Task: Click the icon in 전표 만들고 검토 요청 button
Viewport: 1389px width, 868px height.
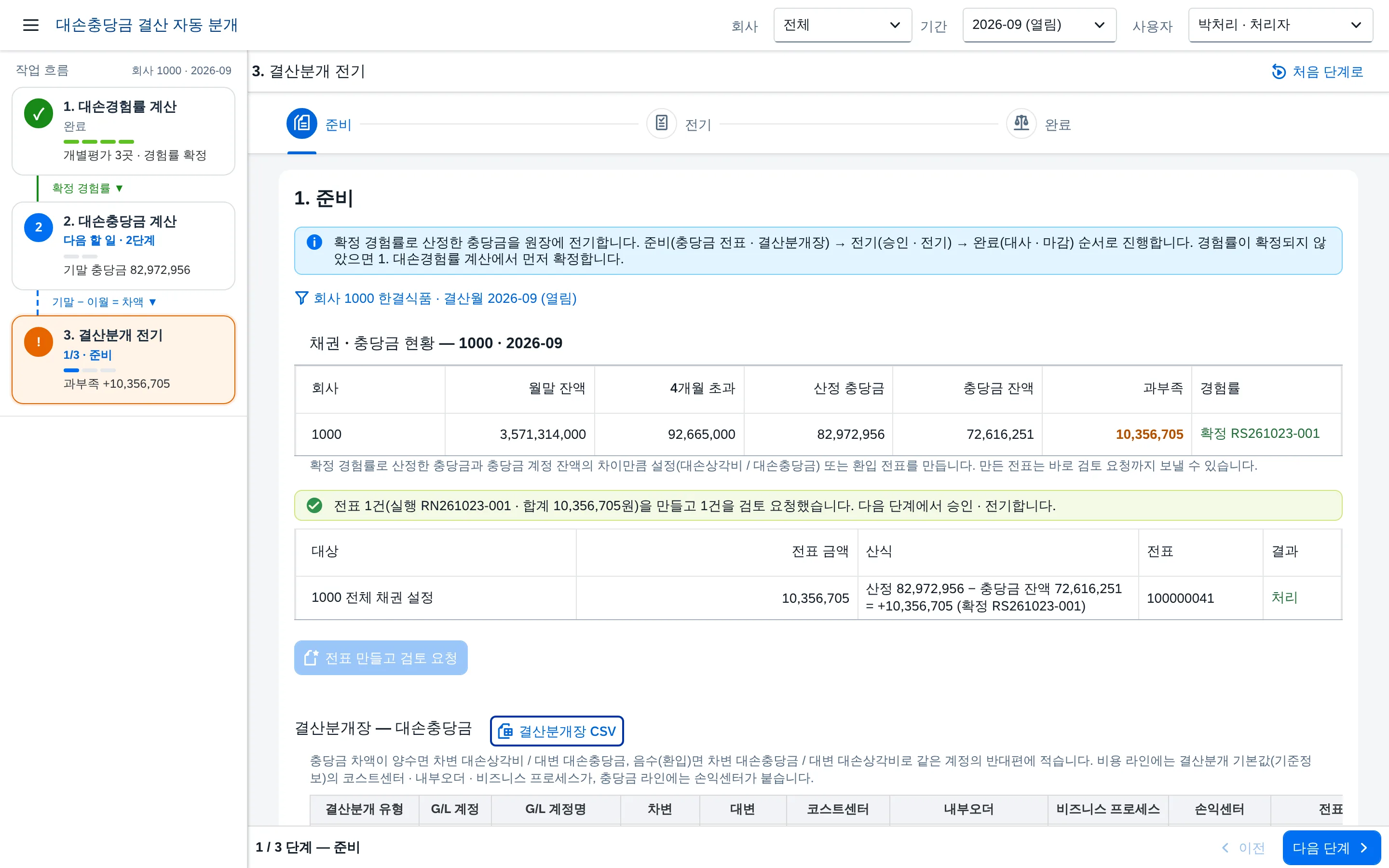Action: (x=311, y=657)
